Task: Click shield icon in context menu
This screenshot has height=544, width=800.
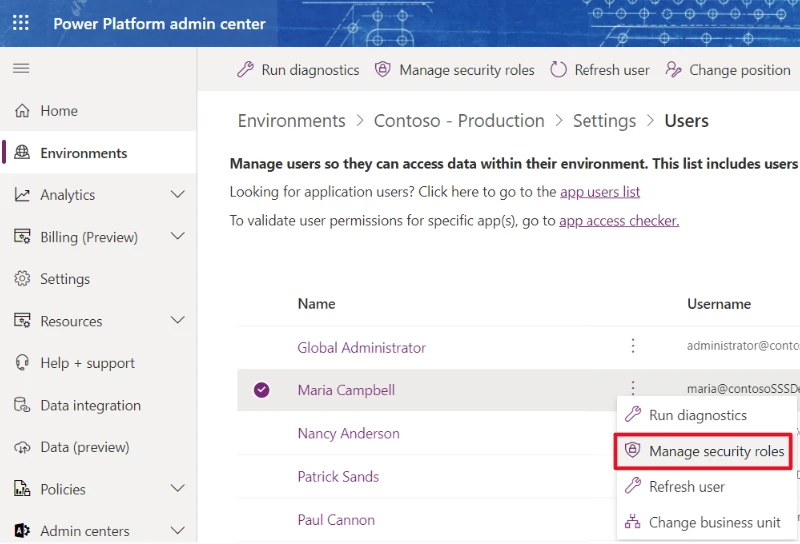Action: (x=633, y=450)
